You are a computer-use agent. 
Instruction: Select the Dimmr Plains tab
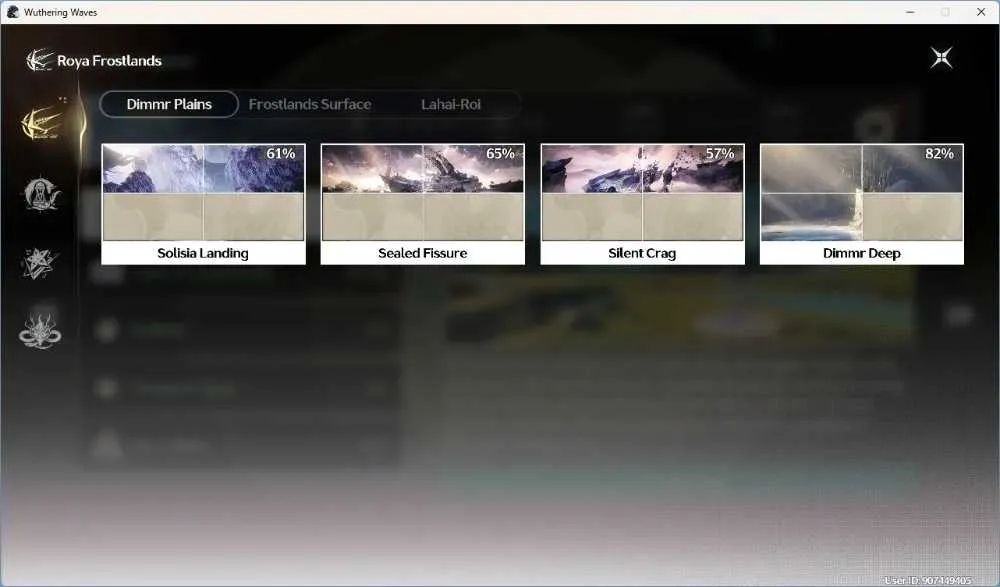(169, 105)
